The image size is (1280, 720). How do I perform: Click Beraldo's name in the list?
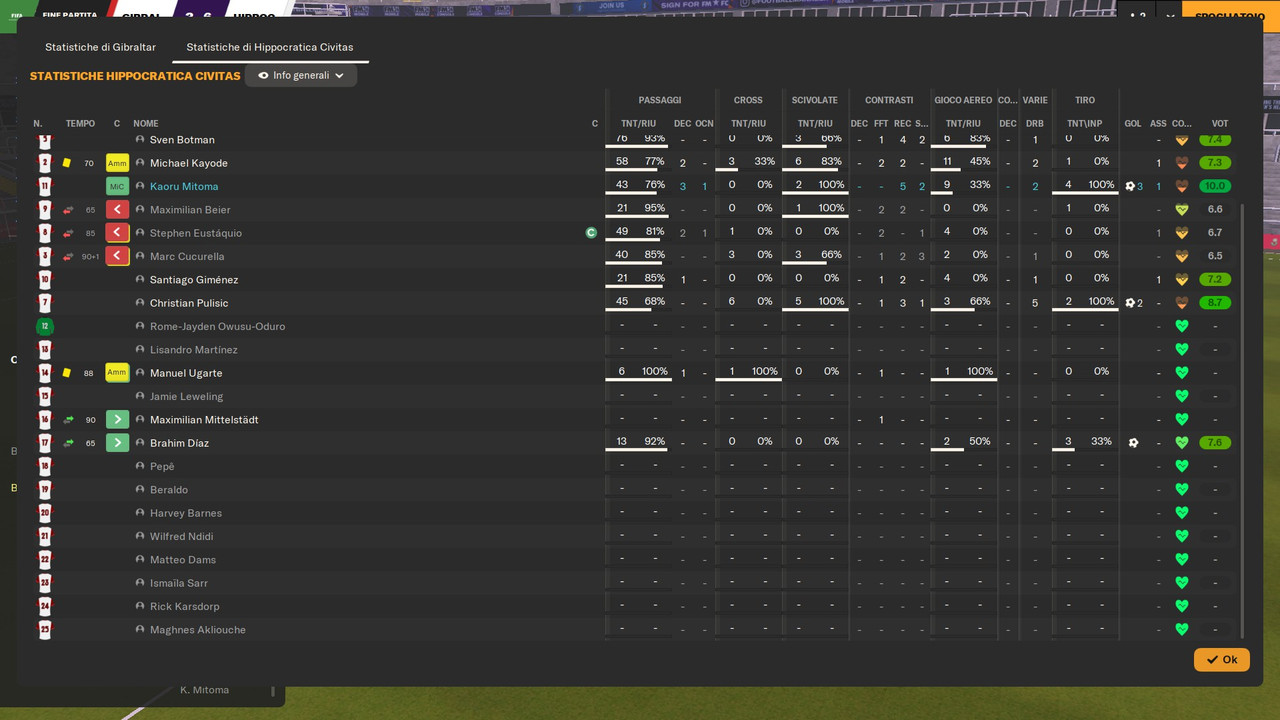click(169, 490)
